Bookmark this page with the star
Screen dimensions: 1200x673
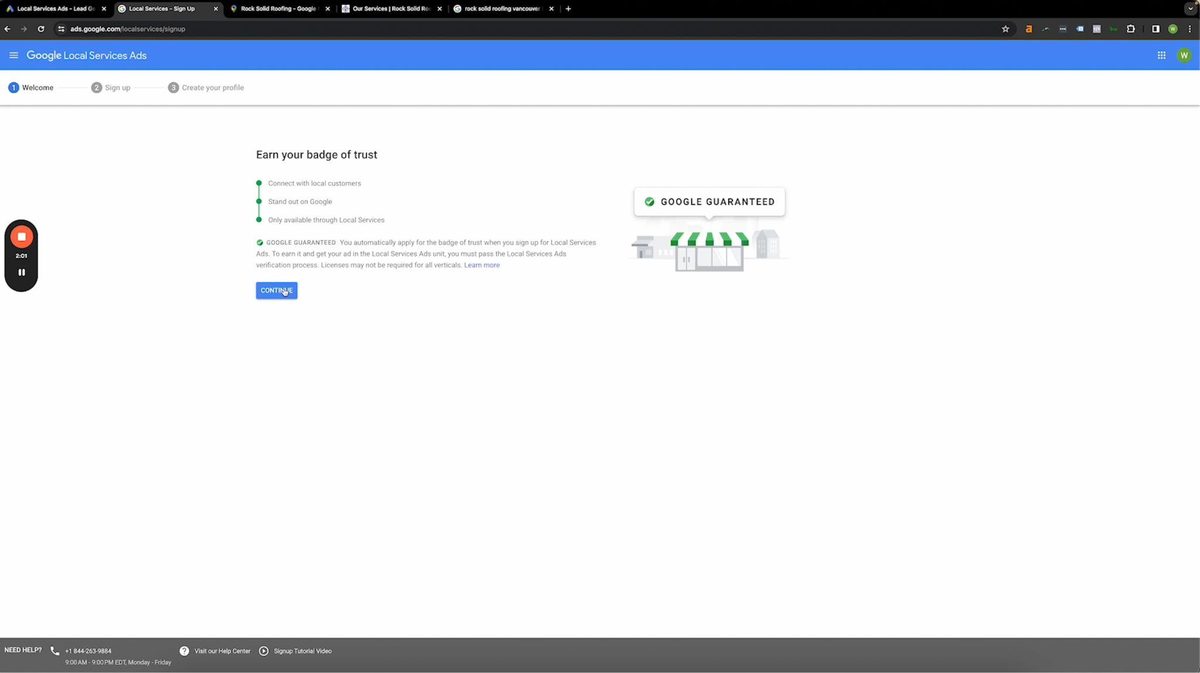pos(1005,29)
